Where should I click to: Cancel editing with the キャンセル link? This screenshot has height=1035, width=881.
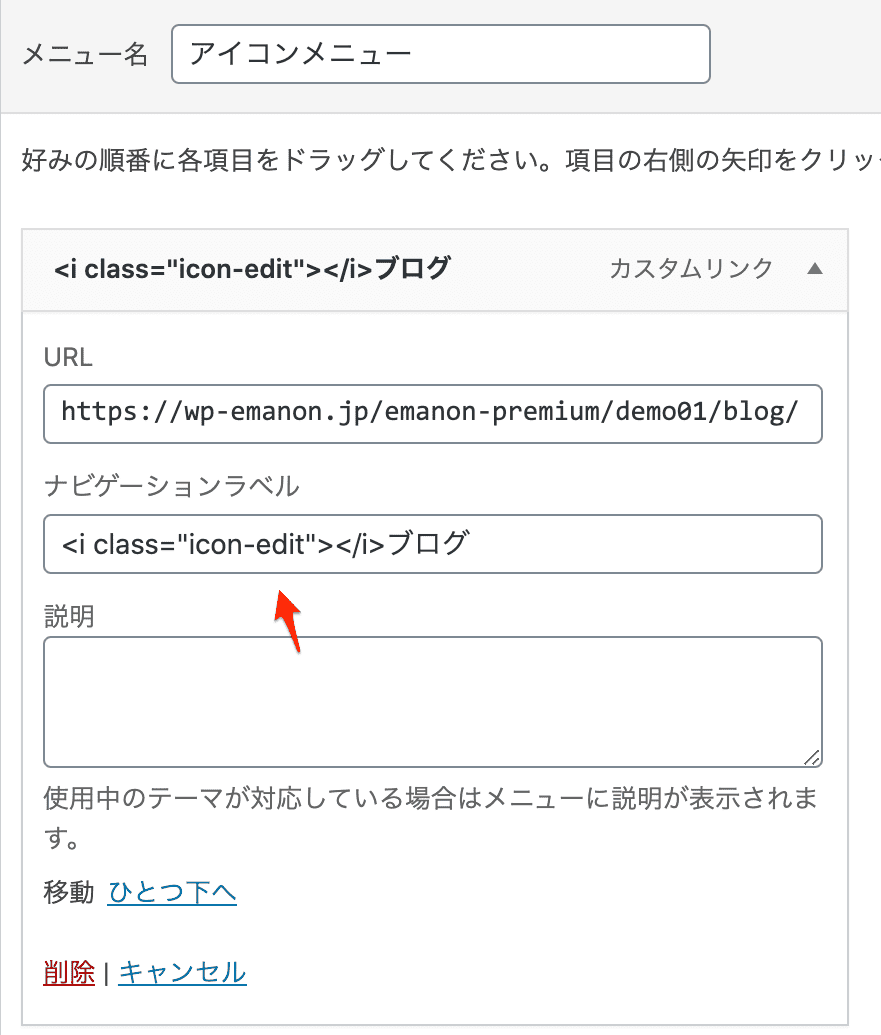tap(182, 973)
